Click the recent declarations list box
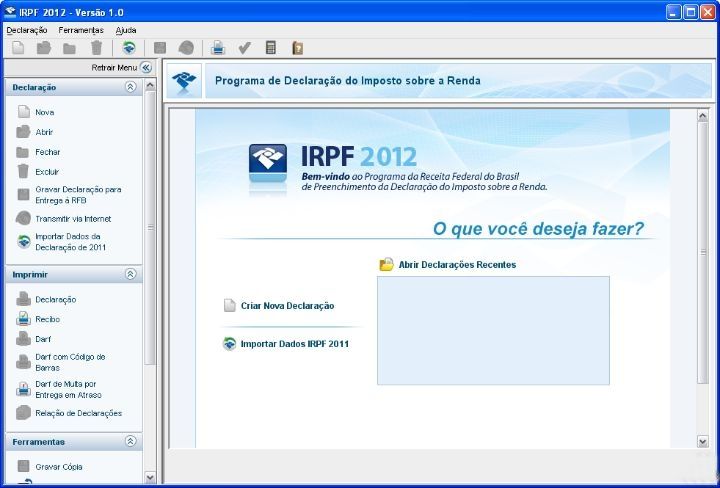Screen dimensions: 720x488 pyautogui.click(x=493, y=331)
